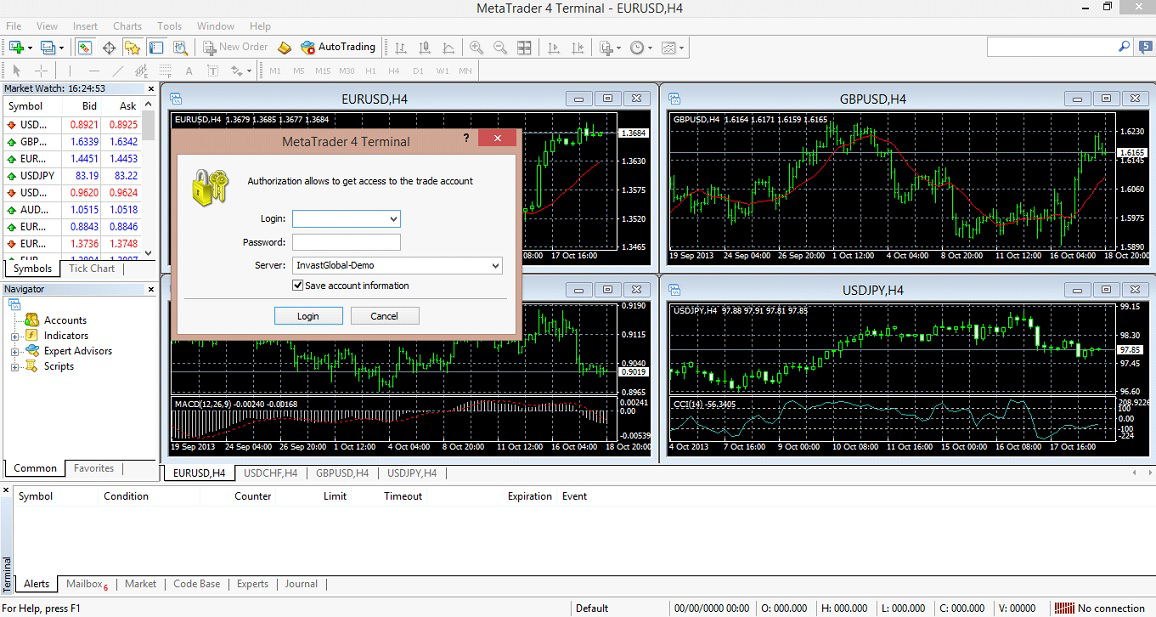
Task: Open the Server dropdown showing InvastGlobal-Demo
Action: pos(495,265)
